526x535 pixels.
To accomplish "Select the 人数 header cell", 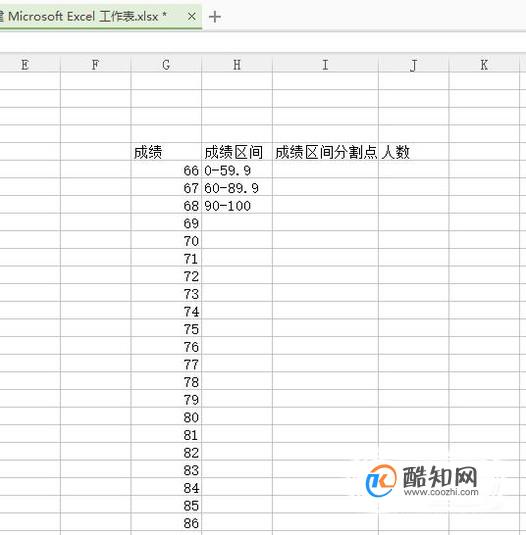I will (x=414, y=152).
